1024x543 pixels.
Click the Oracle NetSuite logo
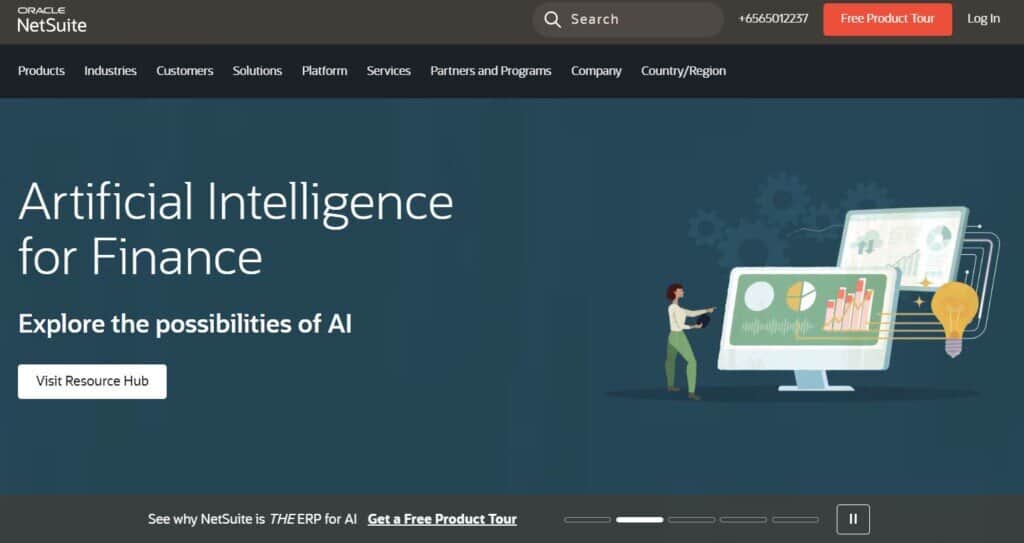click(x=52, y=20)
